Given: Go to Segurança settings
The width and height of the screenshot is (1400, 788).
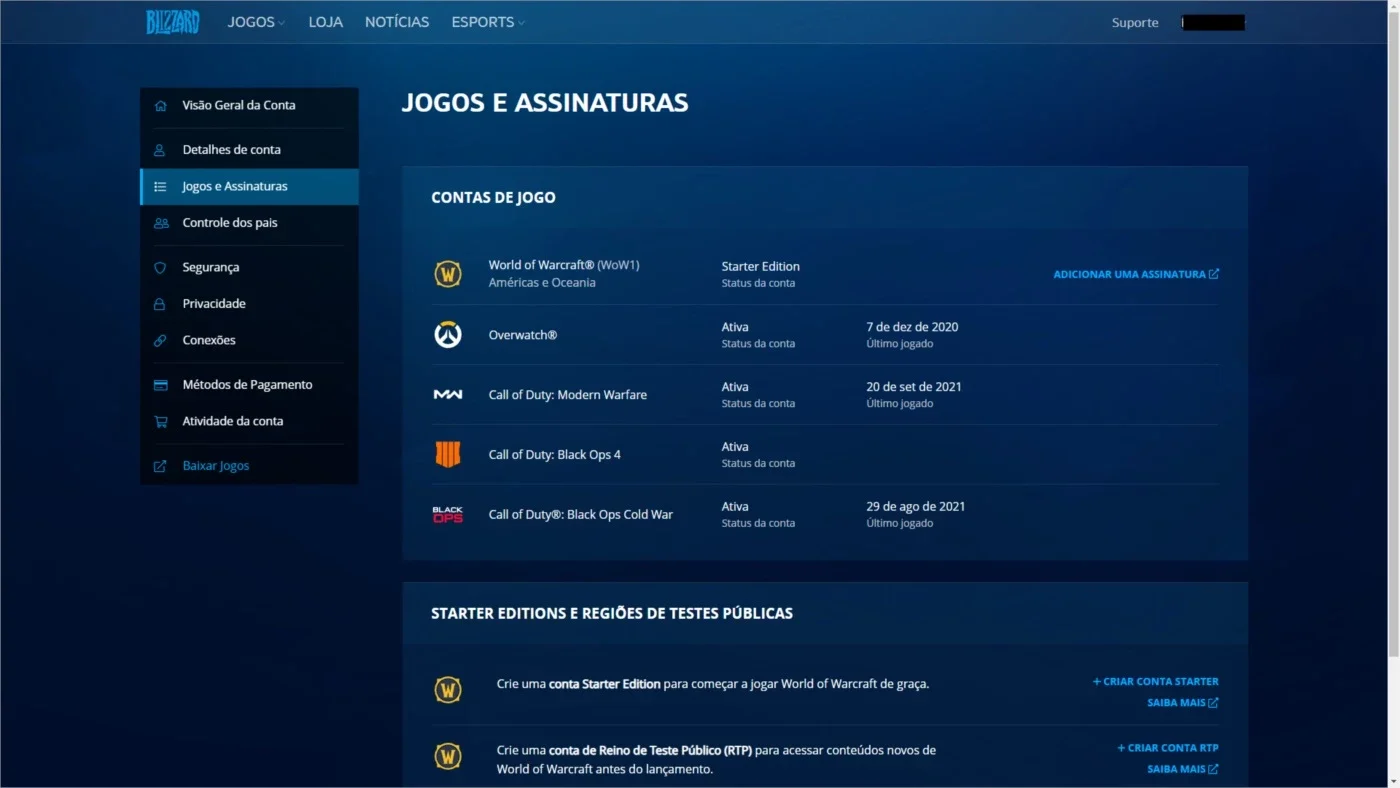Looking at the screenshot, I should click(x=249, y=268).
